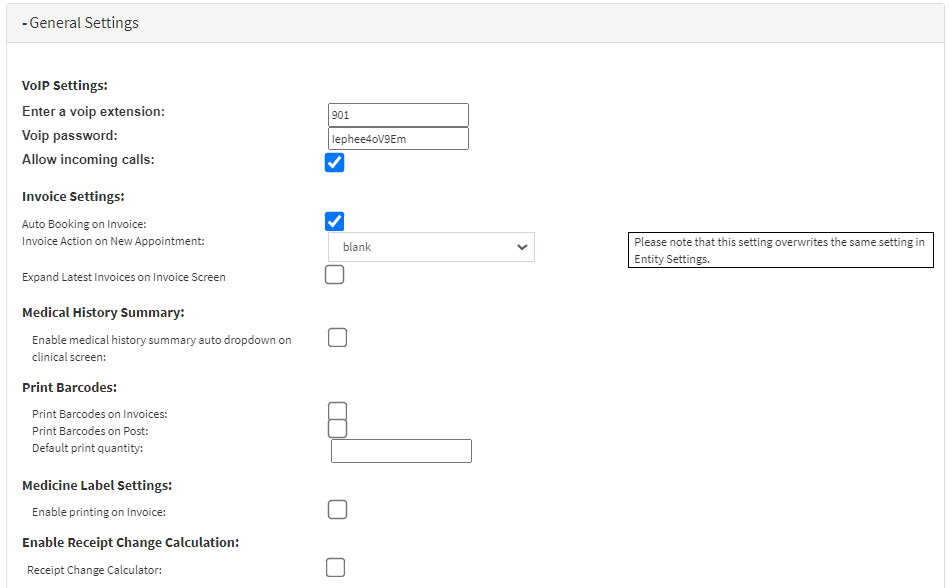Viewport: 949px width, 588px height.
Task: Check Print Barcodes on Post box
Action: pyautogui.click(x=338, y=429)
